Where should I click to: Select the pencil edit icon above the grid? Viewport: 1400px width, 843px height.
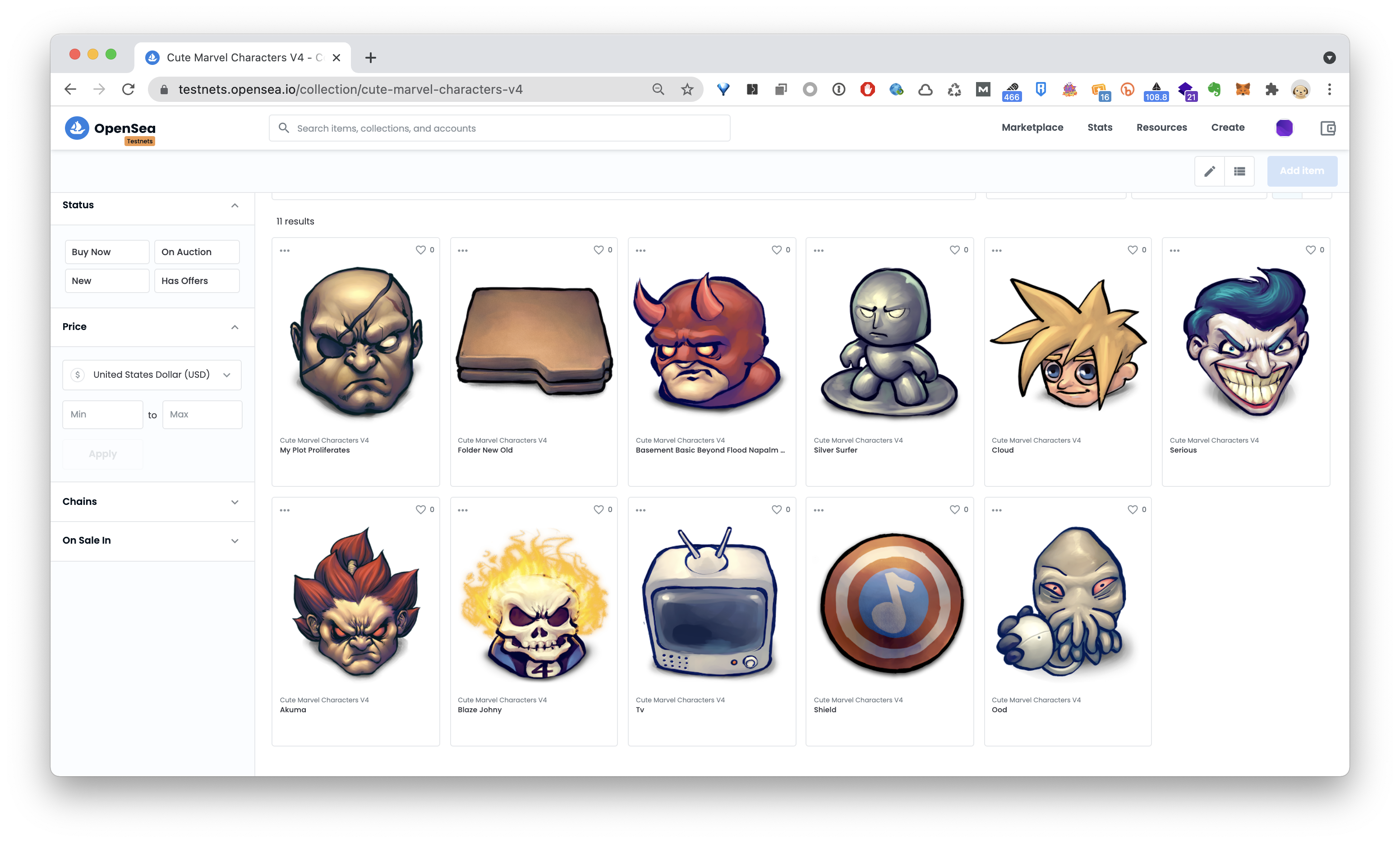click(x=1210, y=171)
